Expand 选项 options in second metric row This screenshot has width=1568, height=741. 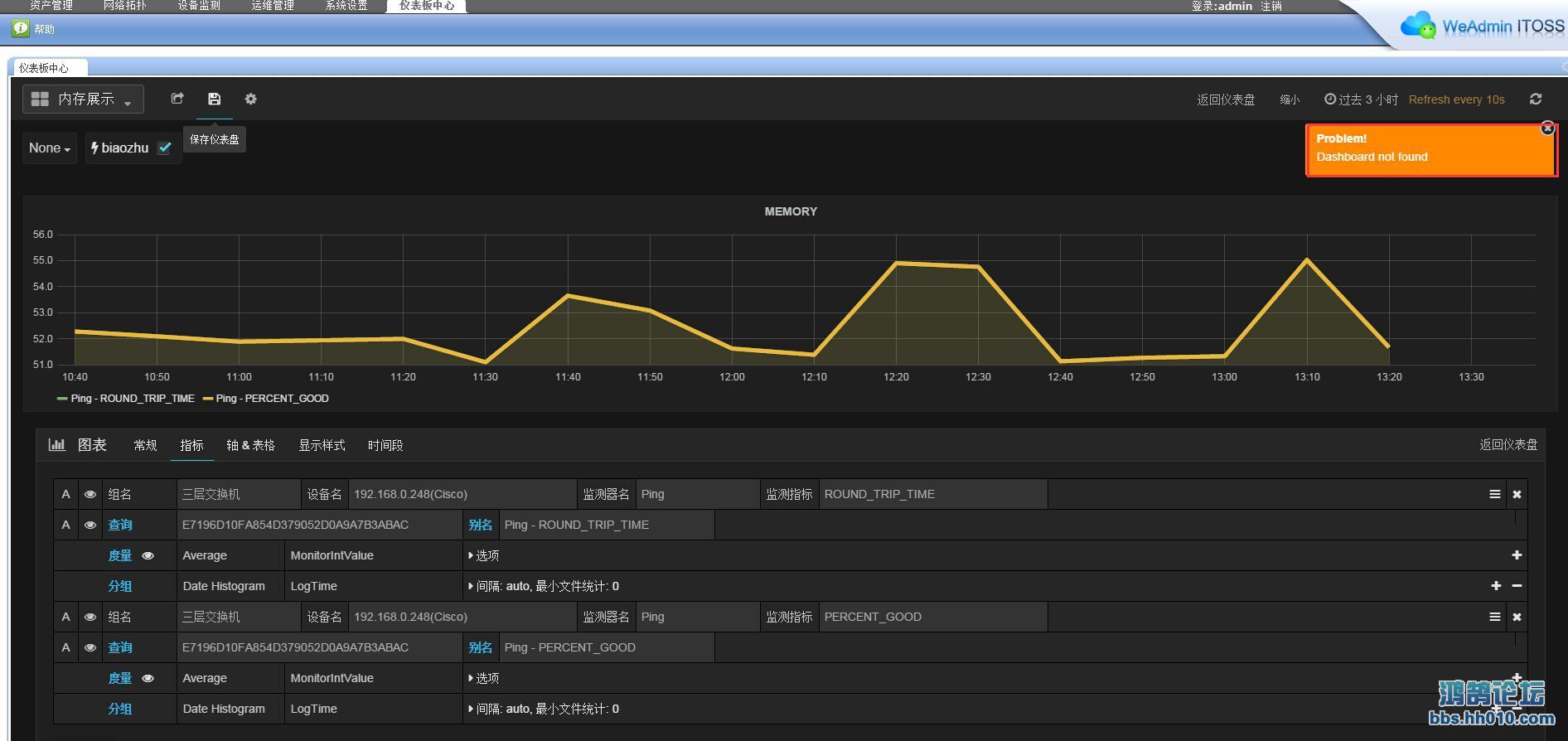pos(484,678)
